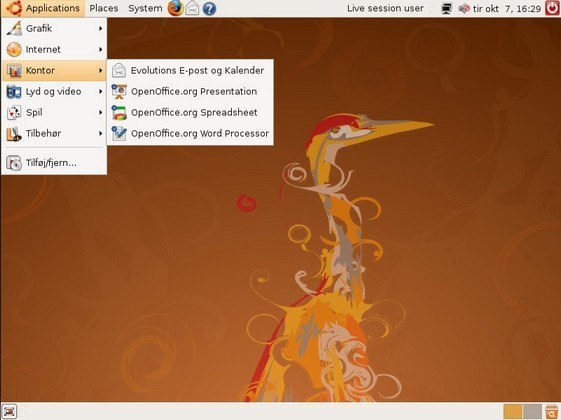Click the Spil playing cards icon

tap(14, 113)
